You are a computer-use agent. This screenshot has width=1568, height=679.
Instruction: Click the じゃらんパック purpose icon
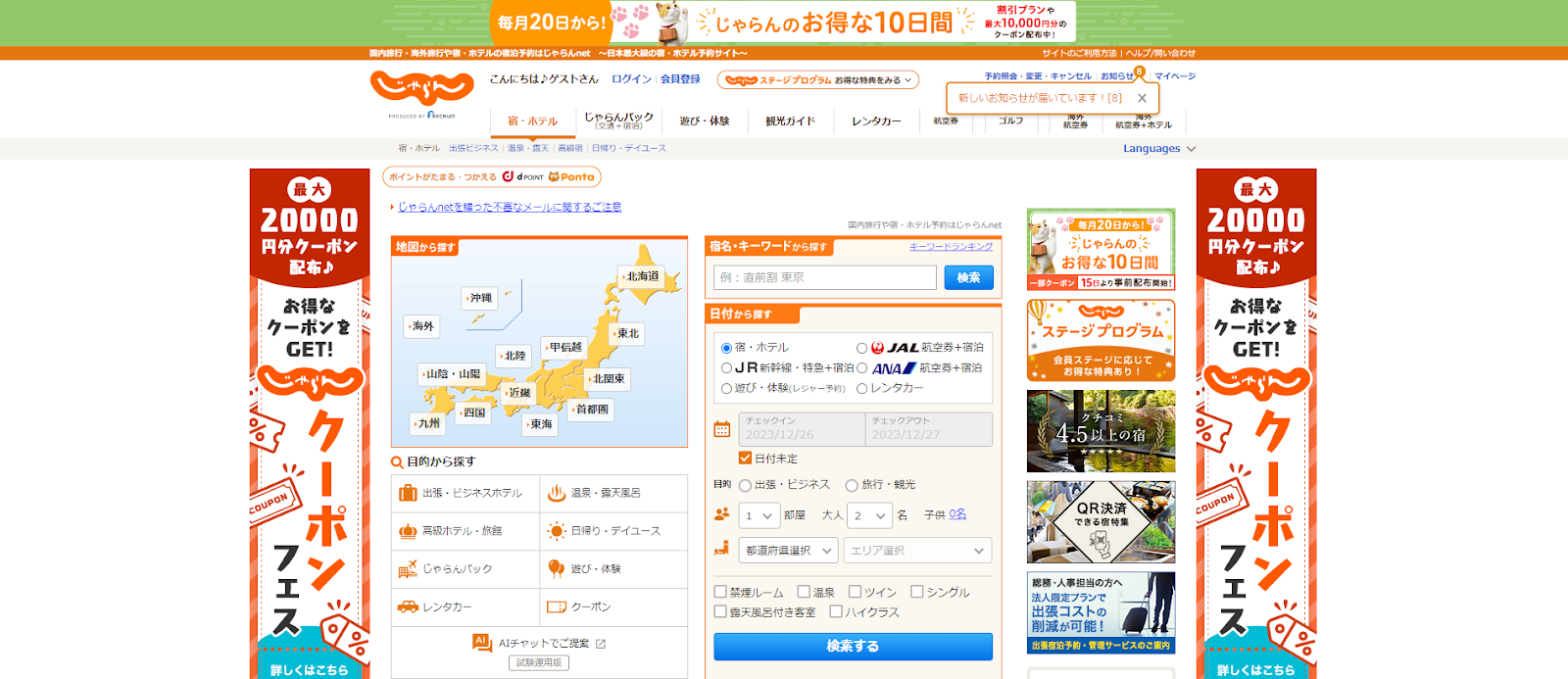point(408,568)
